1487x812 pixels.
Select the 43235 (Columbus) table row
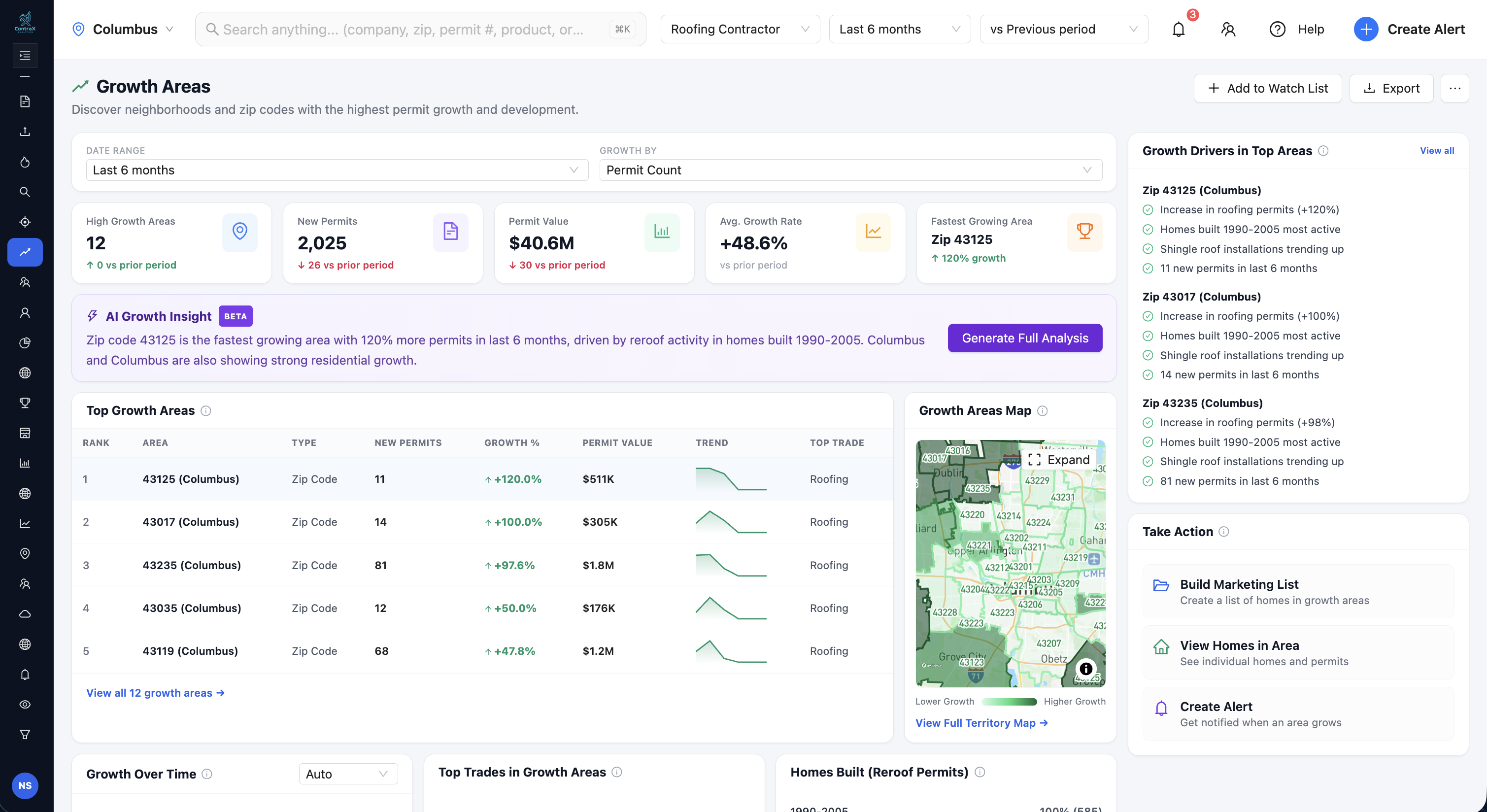point(482,565)
